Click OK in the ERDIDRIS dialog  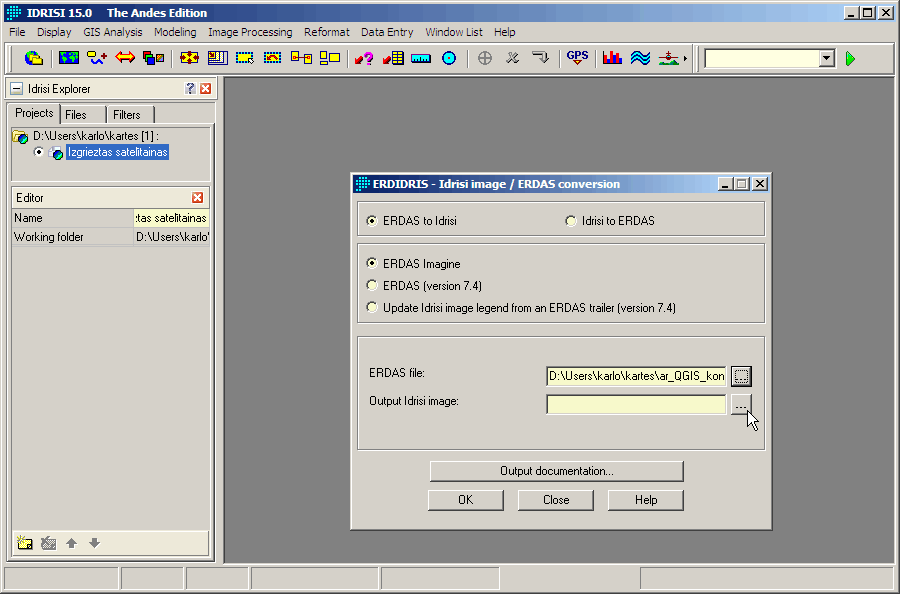tap(465, 500)
